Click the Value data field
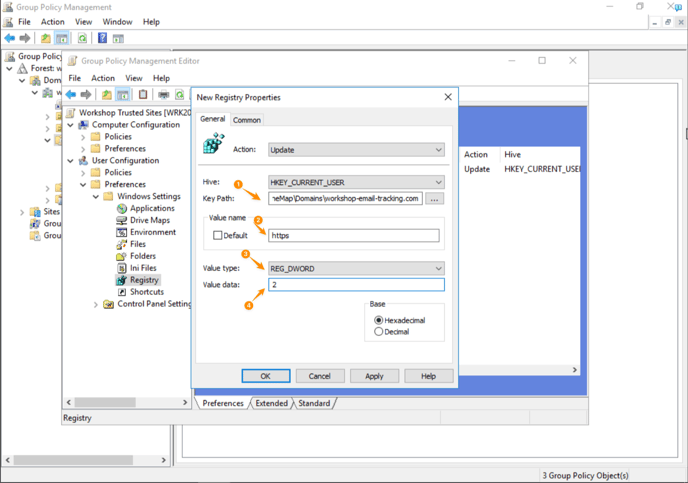This screenshot has width=688, height=483. [x=356, y=285]
